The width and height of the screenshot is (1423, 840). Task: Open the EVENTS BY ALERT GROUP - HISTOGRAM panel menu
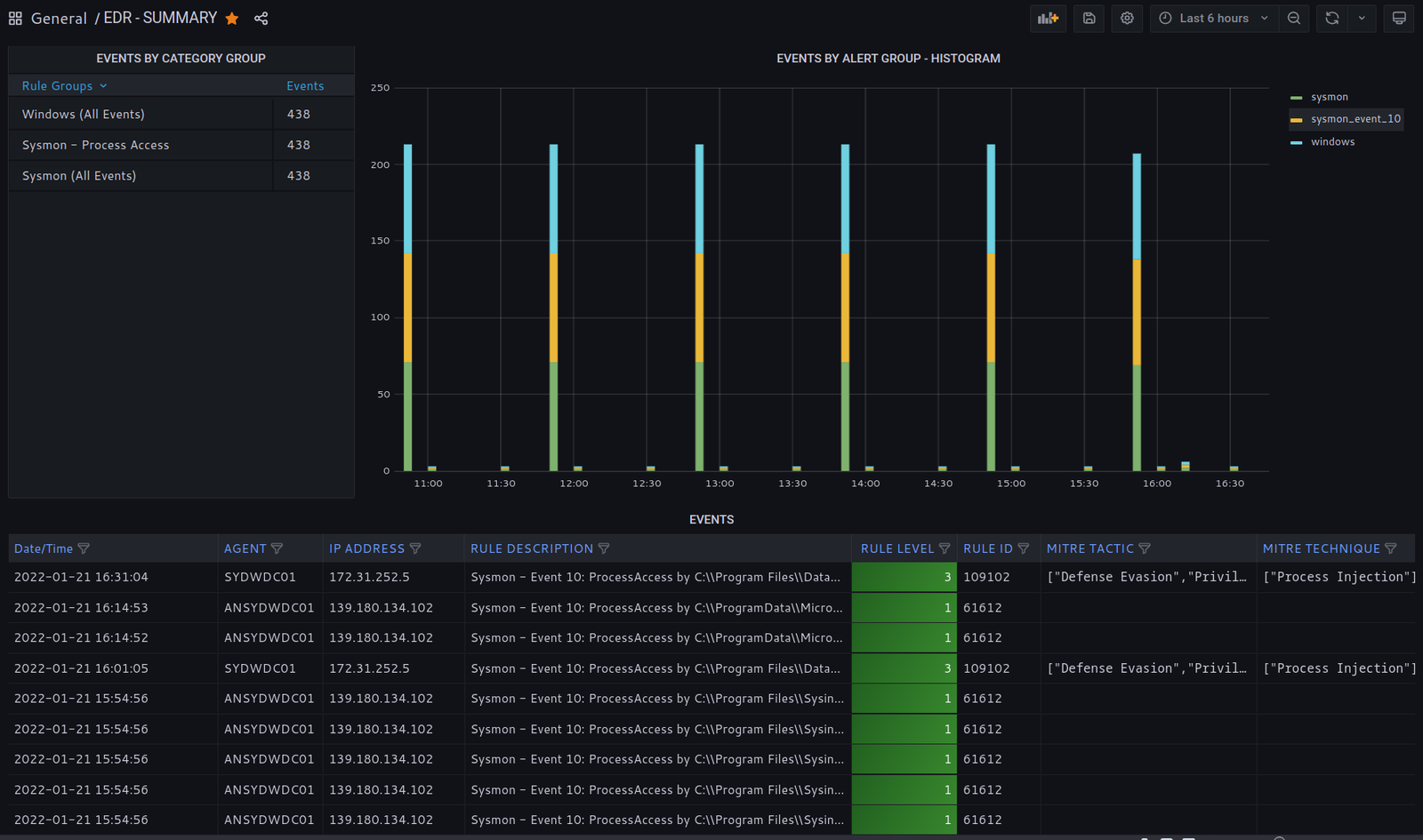[888, 59]
